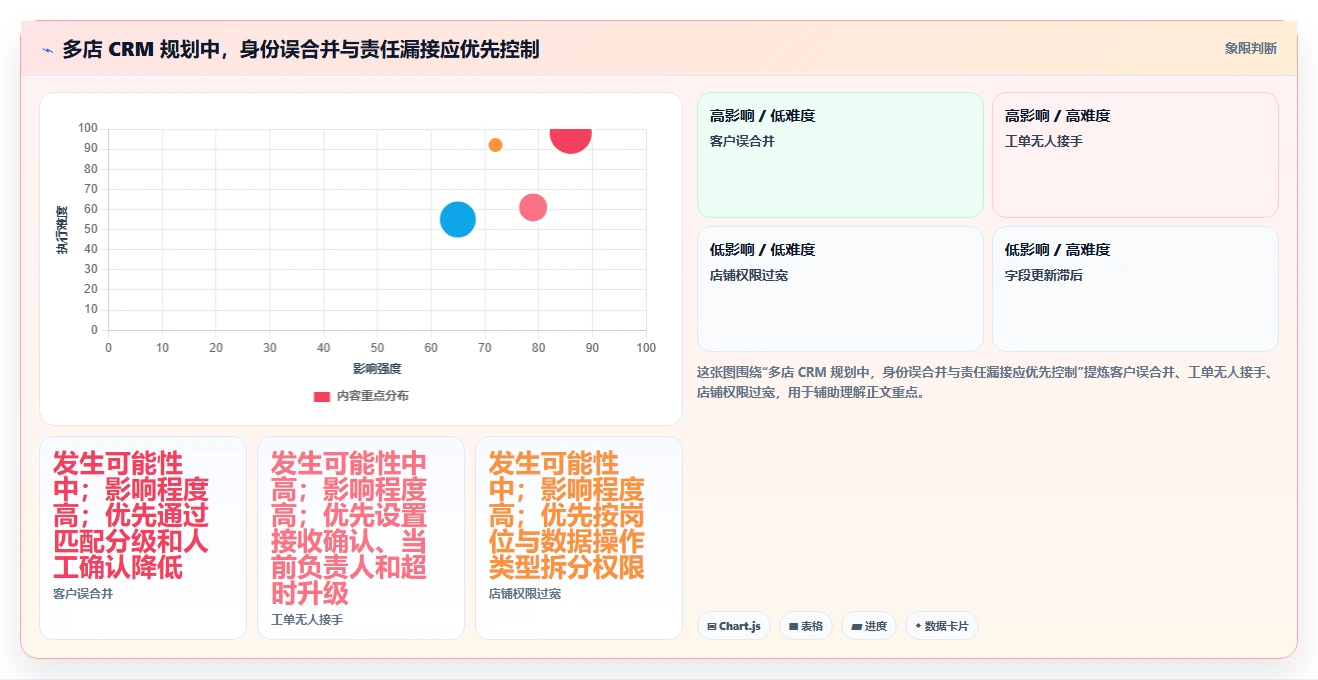Click 字段更新滞后 text in quadrant
This screenshot has width=1318, height=680.
point(1044,275)
